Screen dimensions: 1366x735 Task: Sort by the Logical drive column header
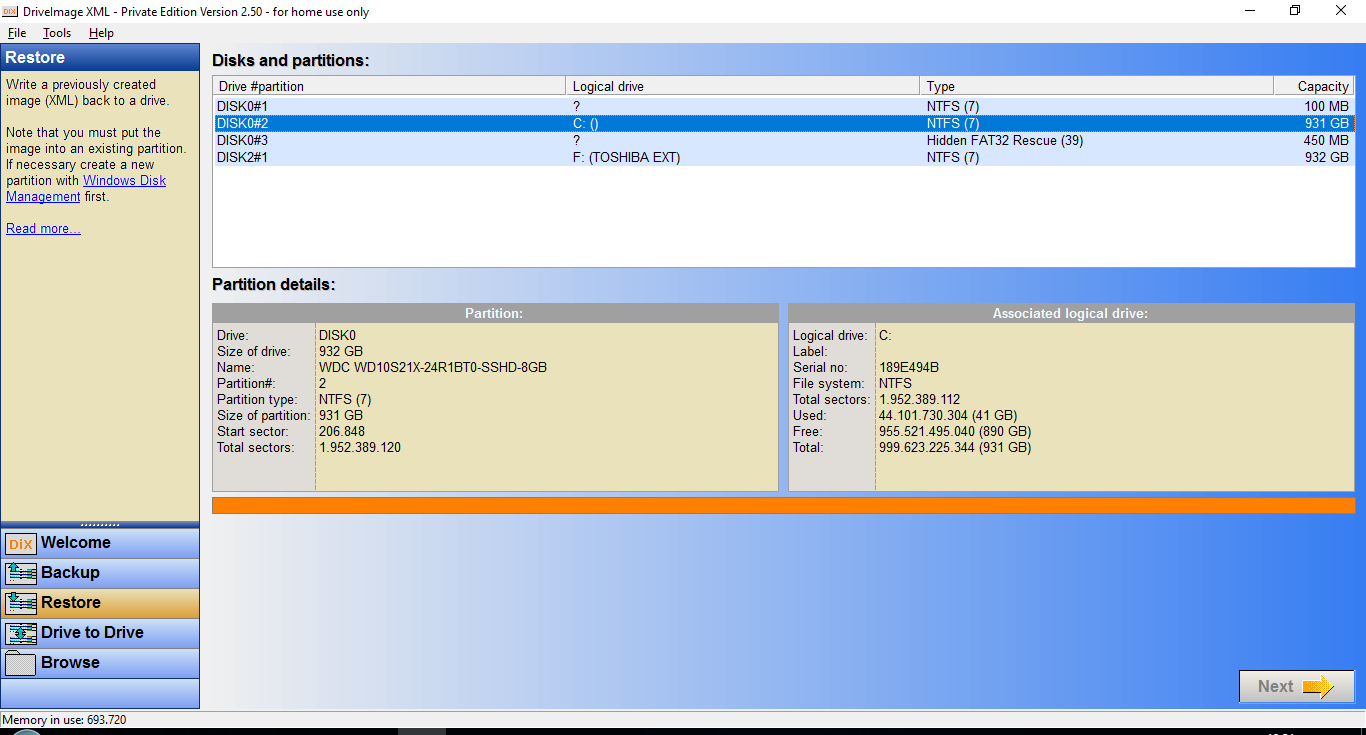click(743, 87)
